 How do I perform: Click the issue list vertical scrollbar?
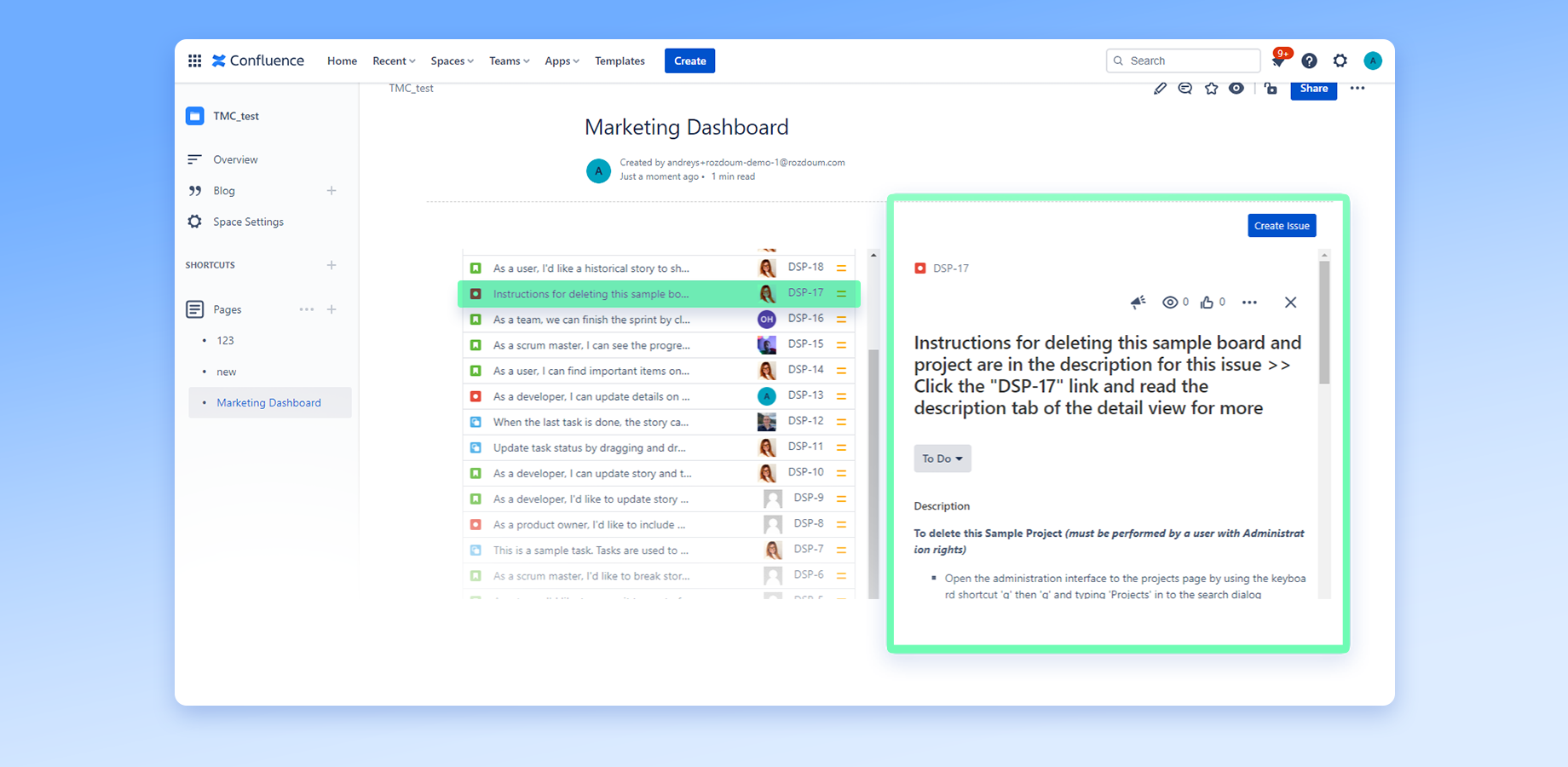tap(873, 473)
